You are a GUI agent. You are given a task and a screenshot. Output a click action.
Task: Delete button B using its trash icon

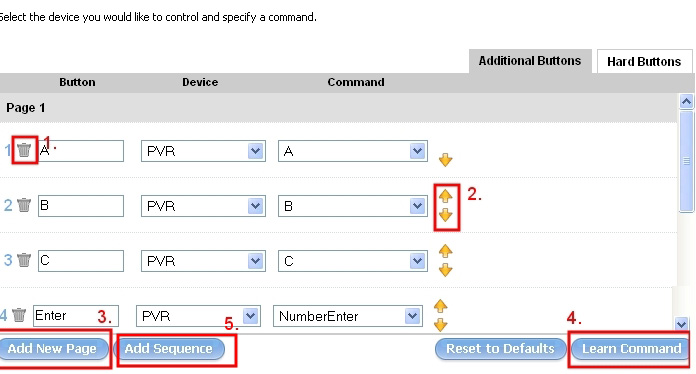coord(24,205)
